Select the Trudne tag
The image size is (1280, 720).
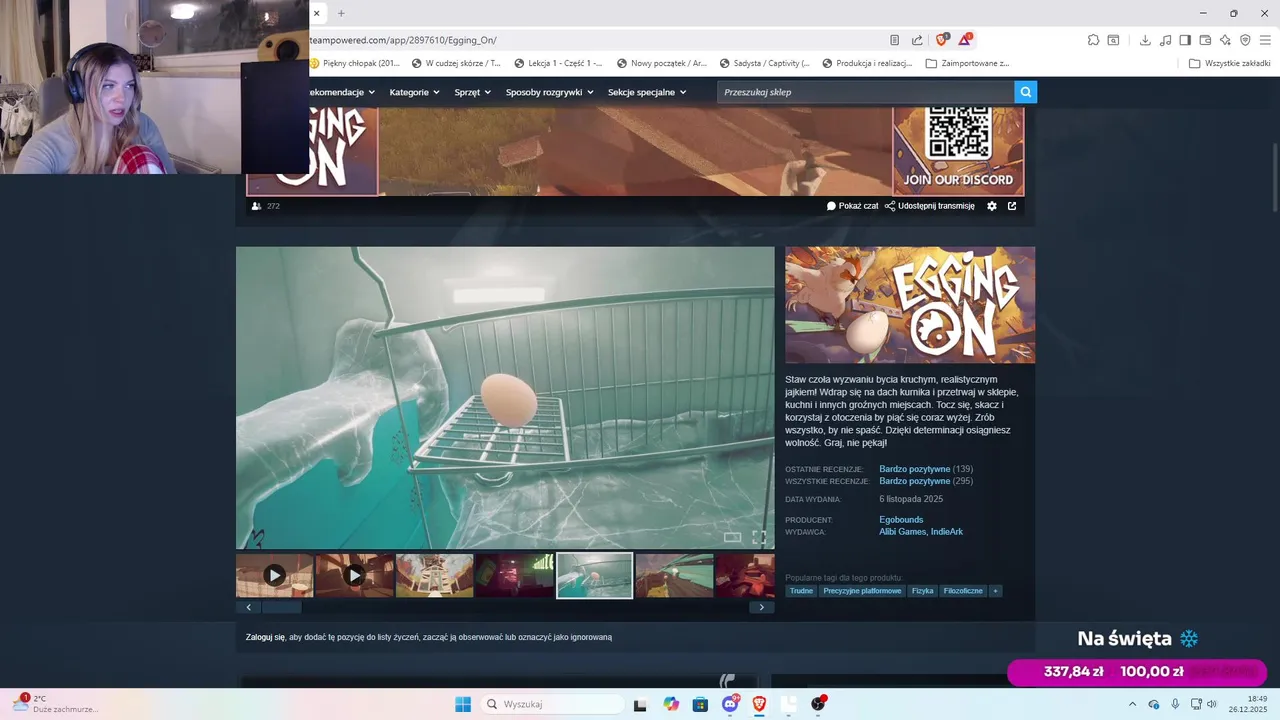(801, 591)
